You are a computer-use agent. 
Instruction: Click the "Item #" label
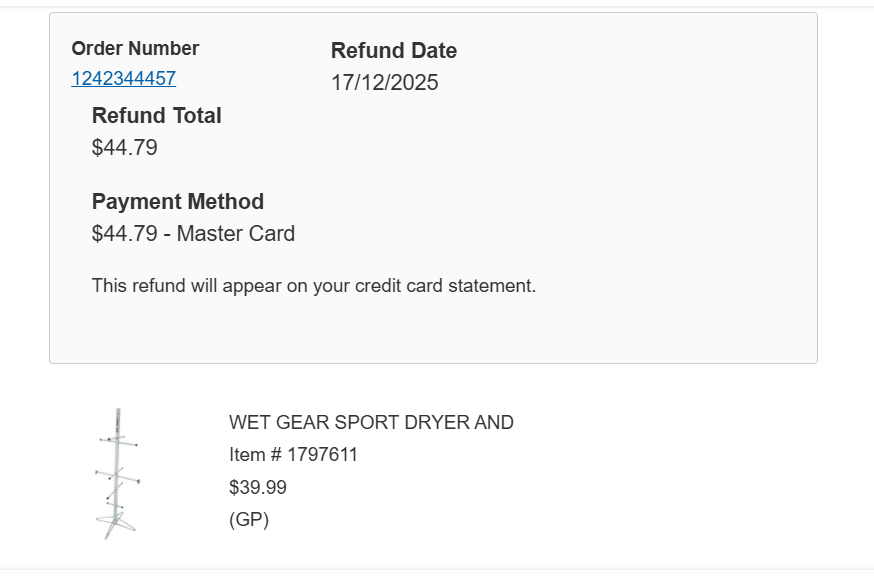(255, 456)
